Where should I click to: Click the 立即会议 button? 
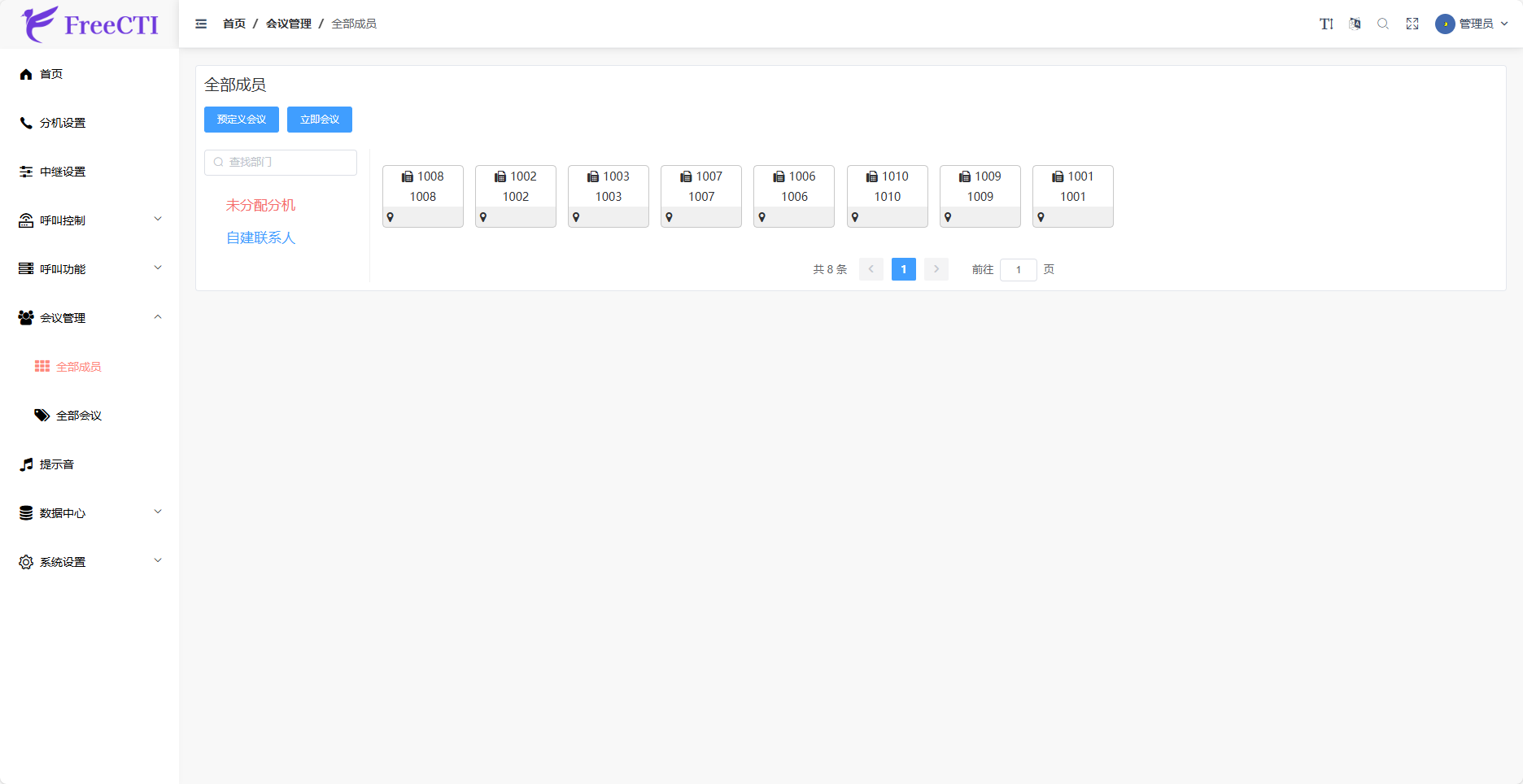click(320, 120)
